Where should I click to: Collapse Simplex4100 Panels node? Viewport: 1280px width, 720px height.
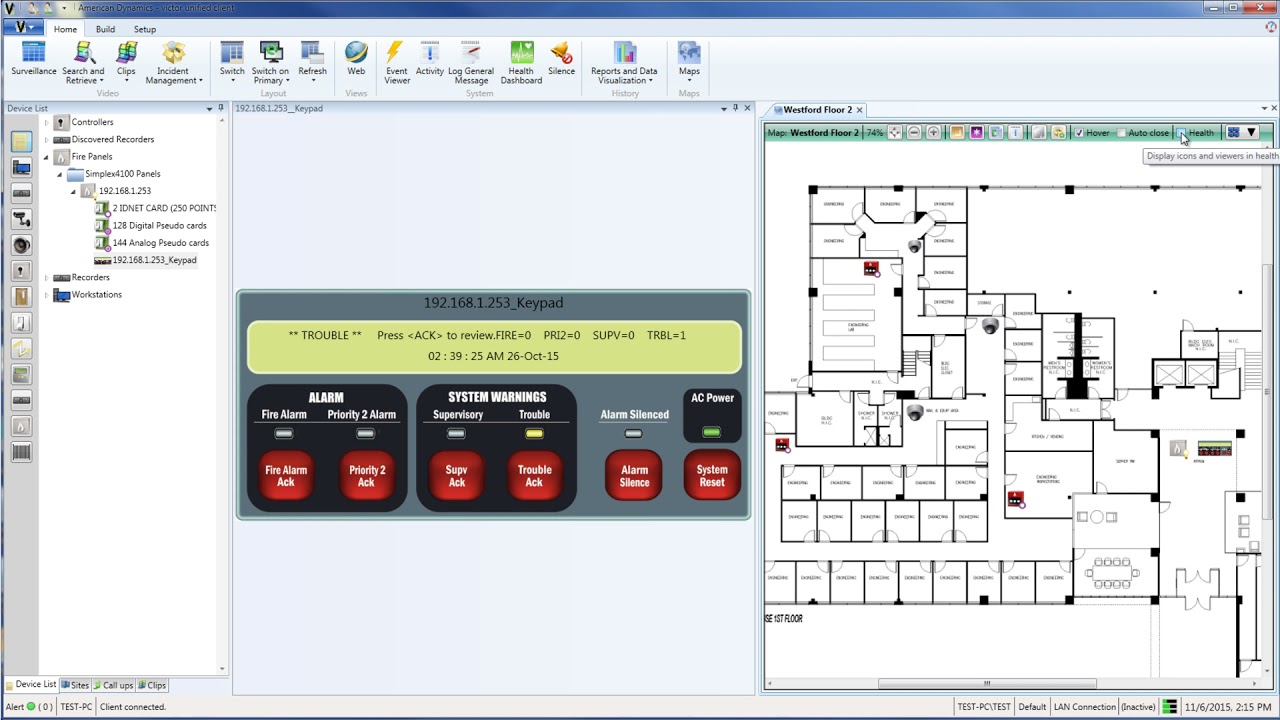click(59, 174)
